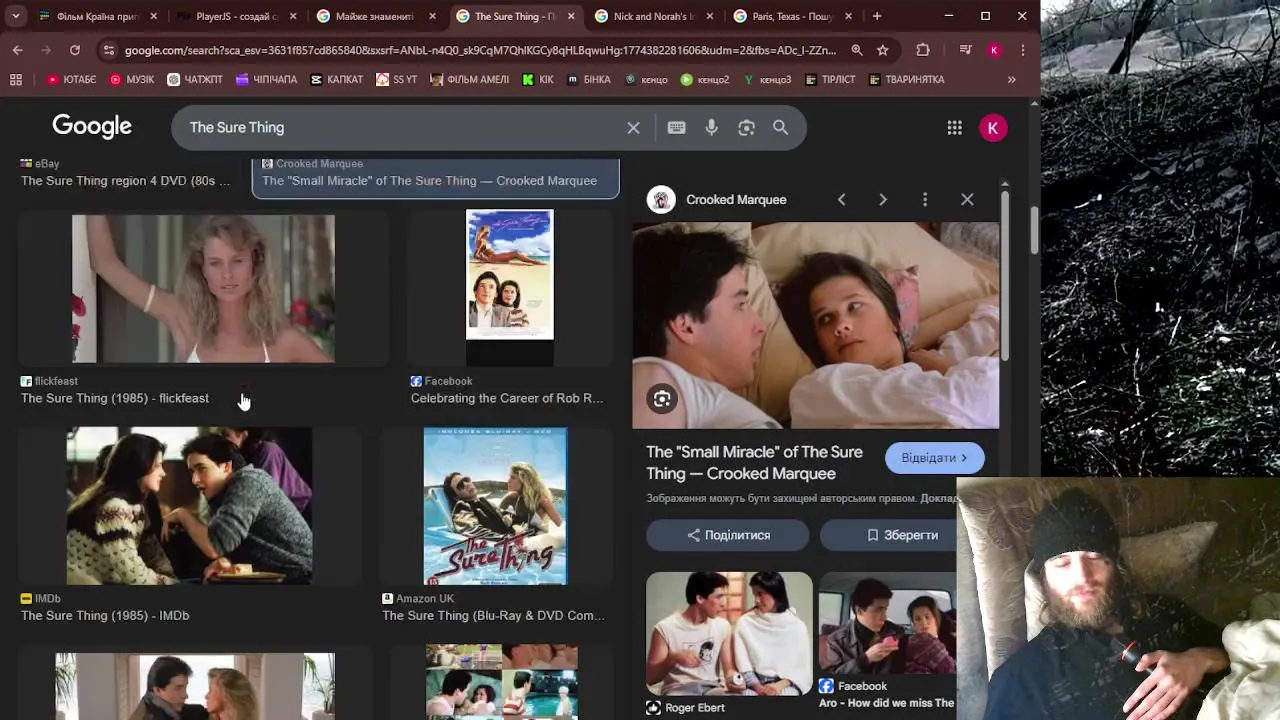Open preview panel three-dot options
Screen dimensions: 1280x720
click(925, 200)
